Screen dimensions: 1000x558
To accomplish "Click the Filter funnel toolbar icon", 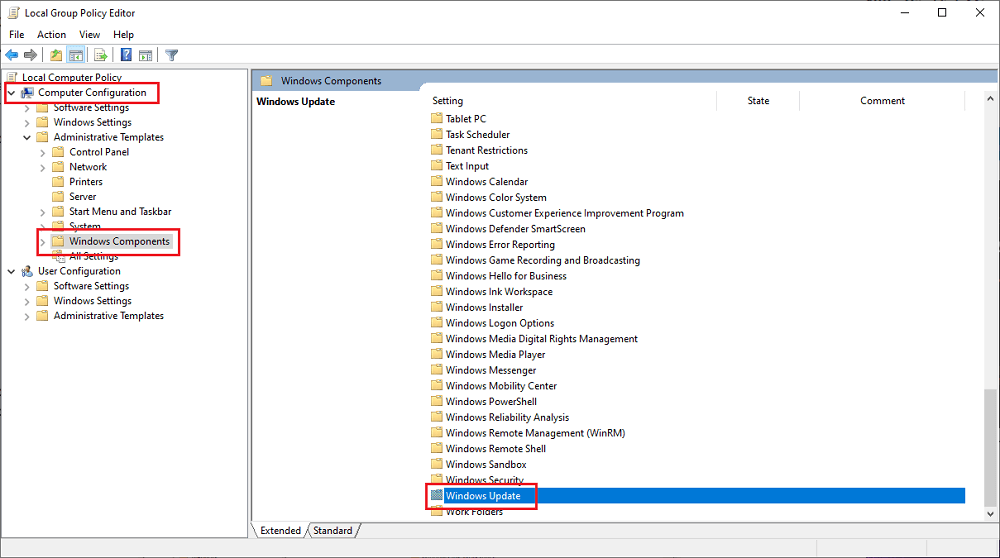I will (172, 55).
